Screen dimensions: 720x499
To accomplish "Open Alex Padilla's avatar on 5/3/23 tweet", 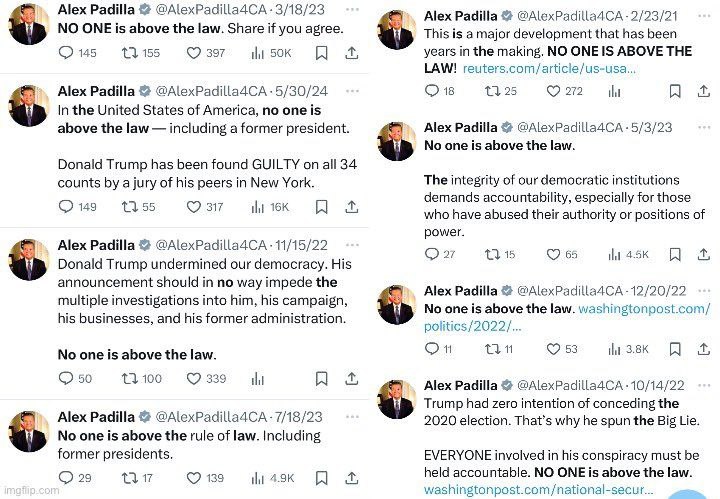I will [396, 141].
